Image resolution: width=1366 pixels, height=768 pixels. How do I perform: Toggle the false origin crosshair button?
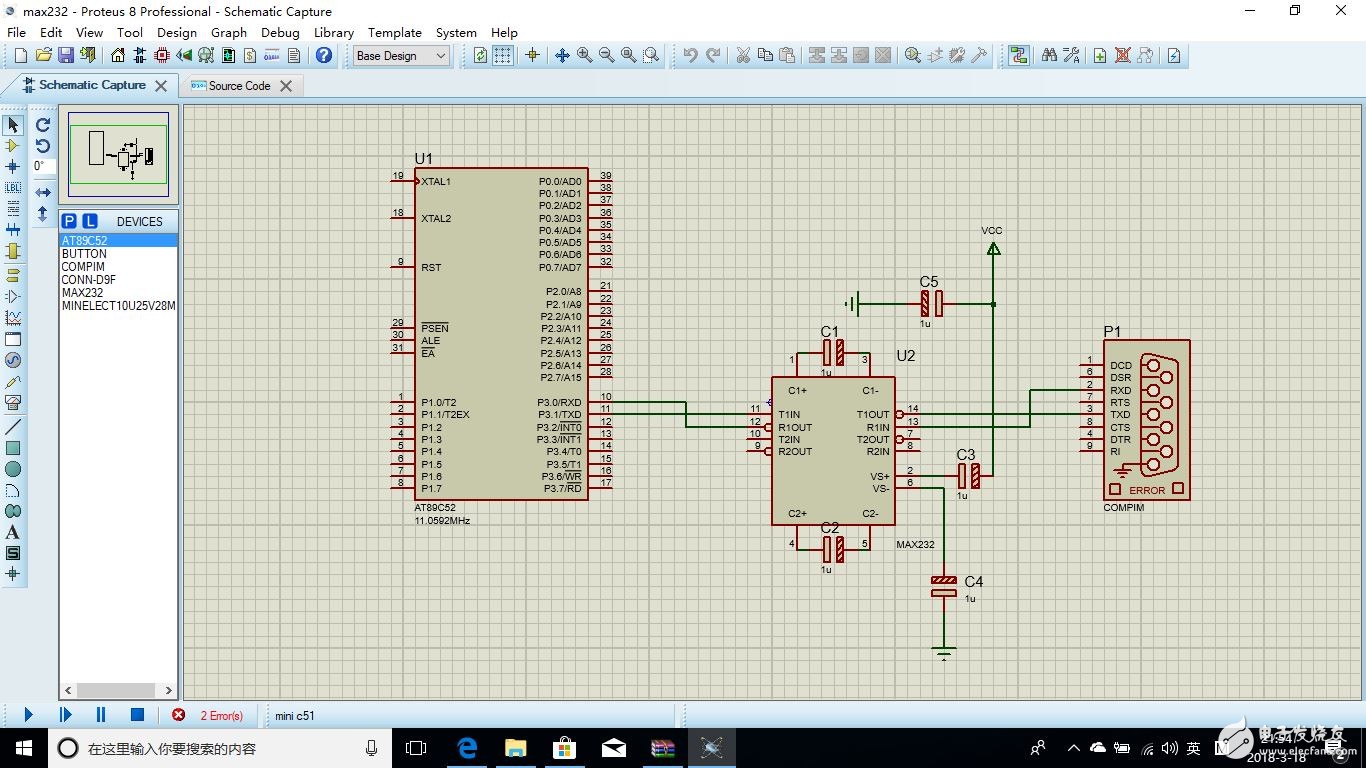pyautogui.click(x=532, y=56)
